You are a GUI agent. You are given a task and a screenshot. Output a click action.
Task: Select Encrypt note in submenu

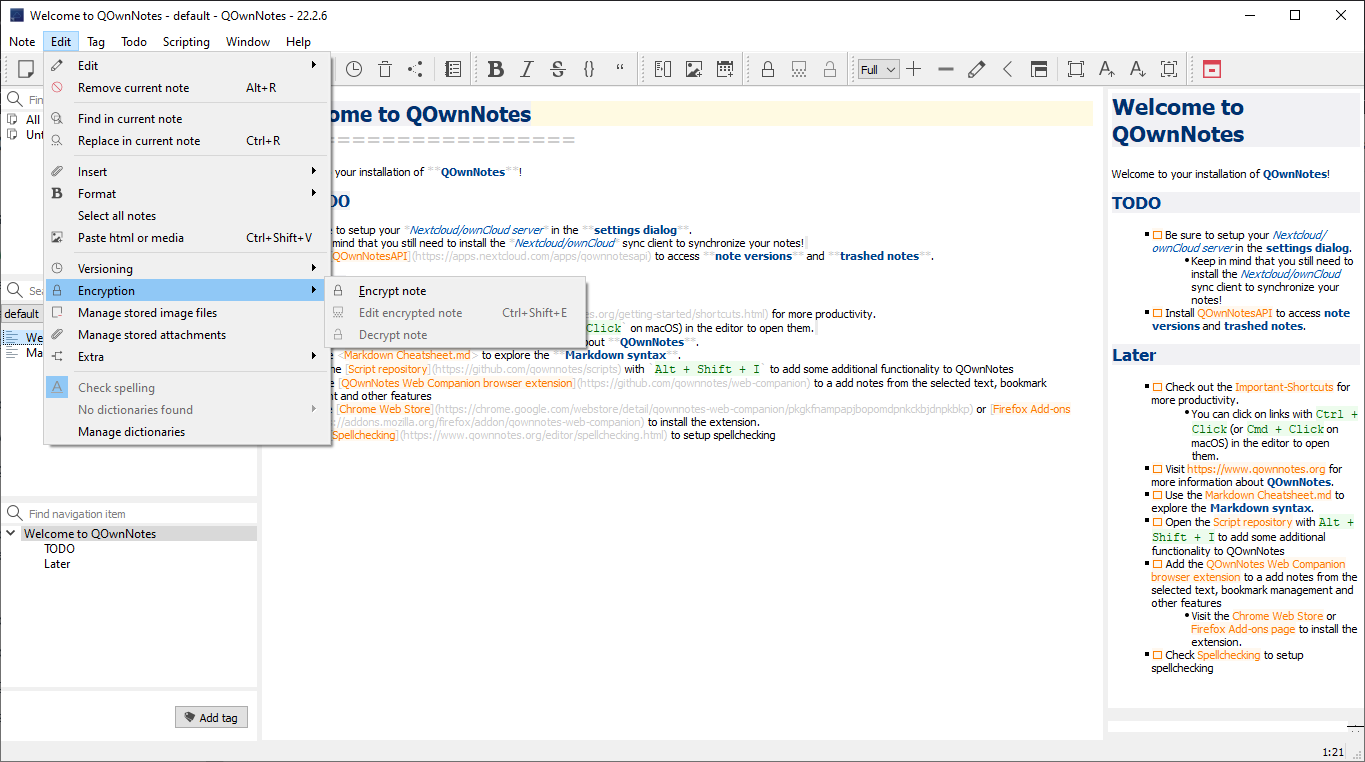click(x=455, y=290)
